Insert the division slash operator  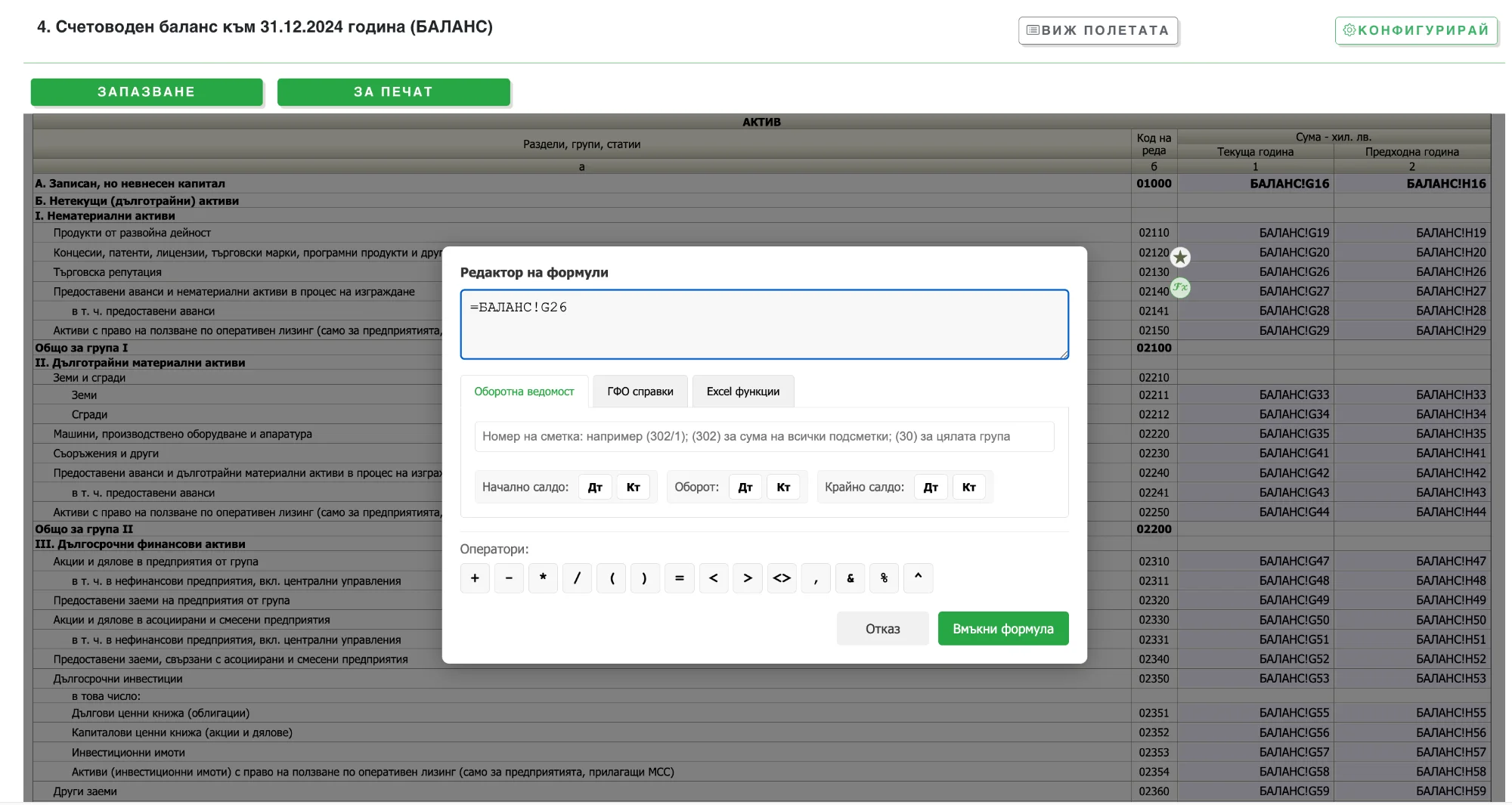pyautogui.click(x=577, y=578)
